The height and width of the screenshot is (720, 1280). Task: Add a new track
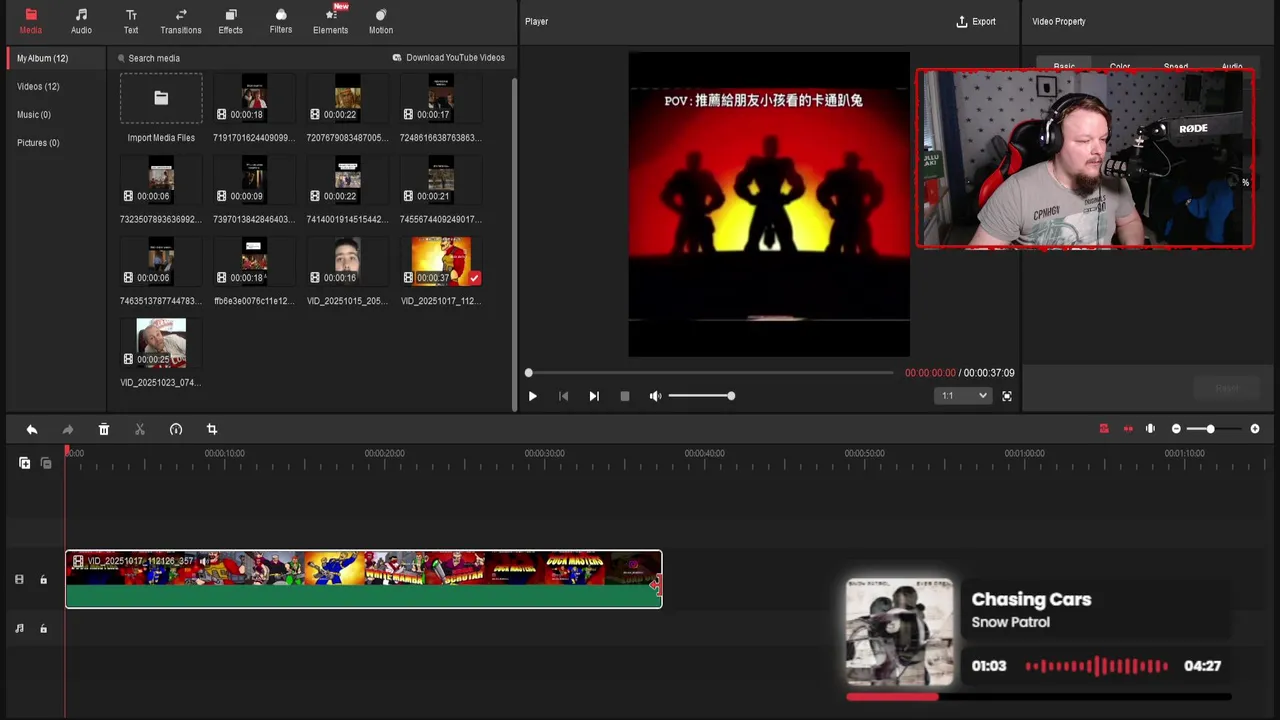[25, 463]
